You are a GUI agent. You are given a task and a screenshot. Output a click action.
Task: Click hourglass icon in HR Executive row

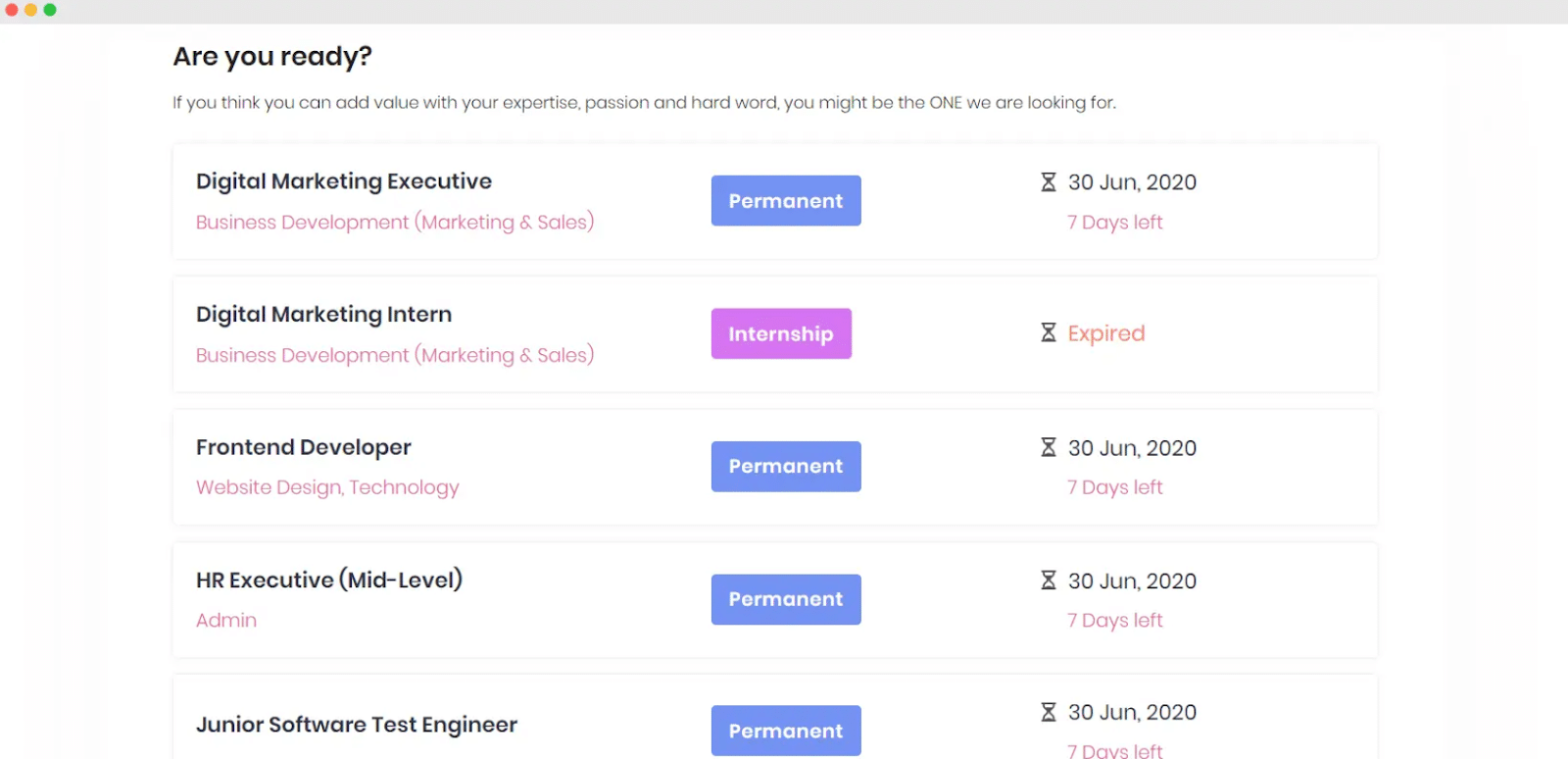tap(1048, 581)
